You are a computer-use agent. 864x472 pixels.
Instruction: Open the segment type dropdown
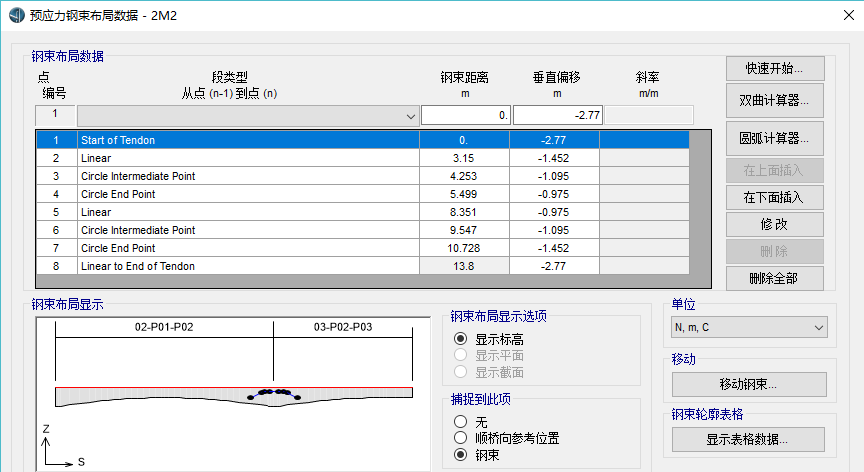tap(248, 116)
